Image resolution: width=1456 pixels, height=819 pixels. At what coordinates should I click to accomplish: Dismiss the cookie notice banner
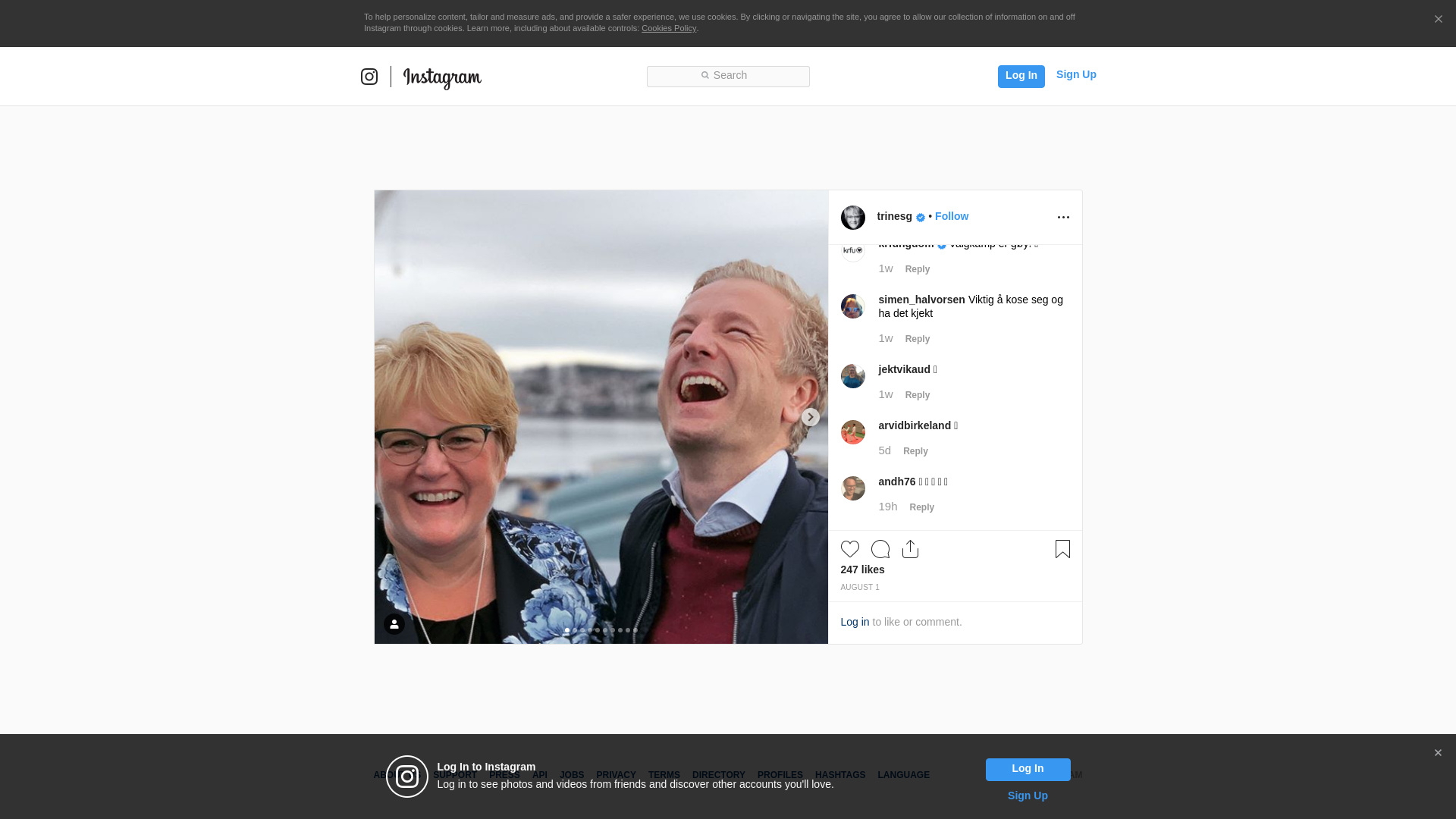point(1438,20)
